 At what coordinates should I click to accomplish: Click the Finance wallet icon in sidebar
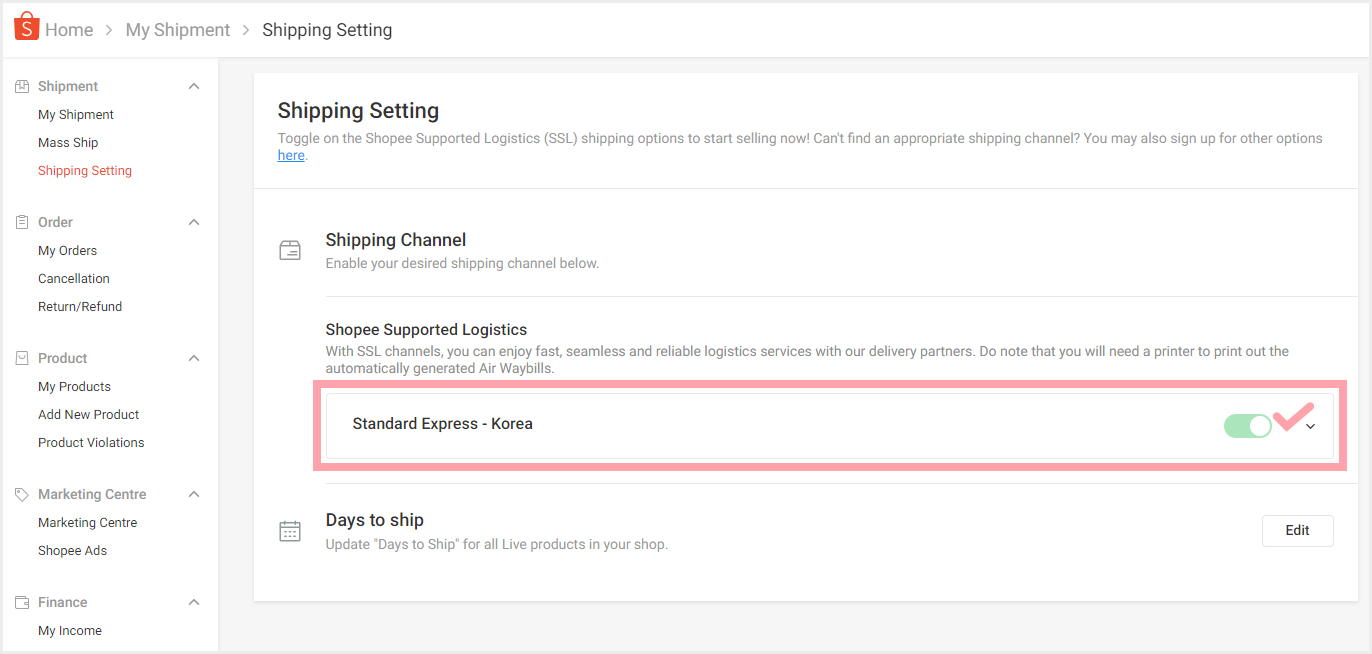(22, 602)
